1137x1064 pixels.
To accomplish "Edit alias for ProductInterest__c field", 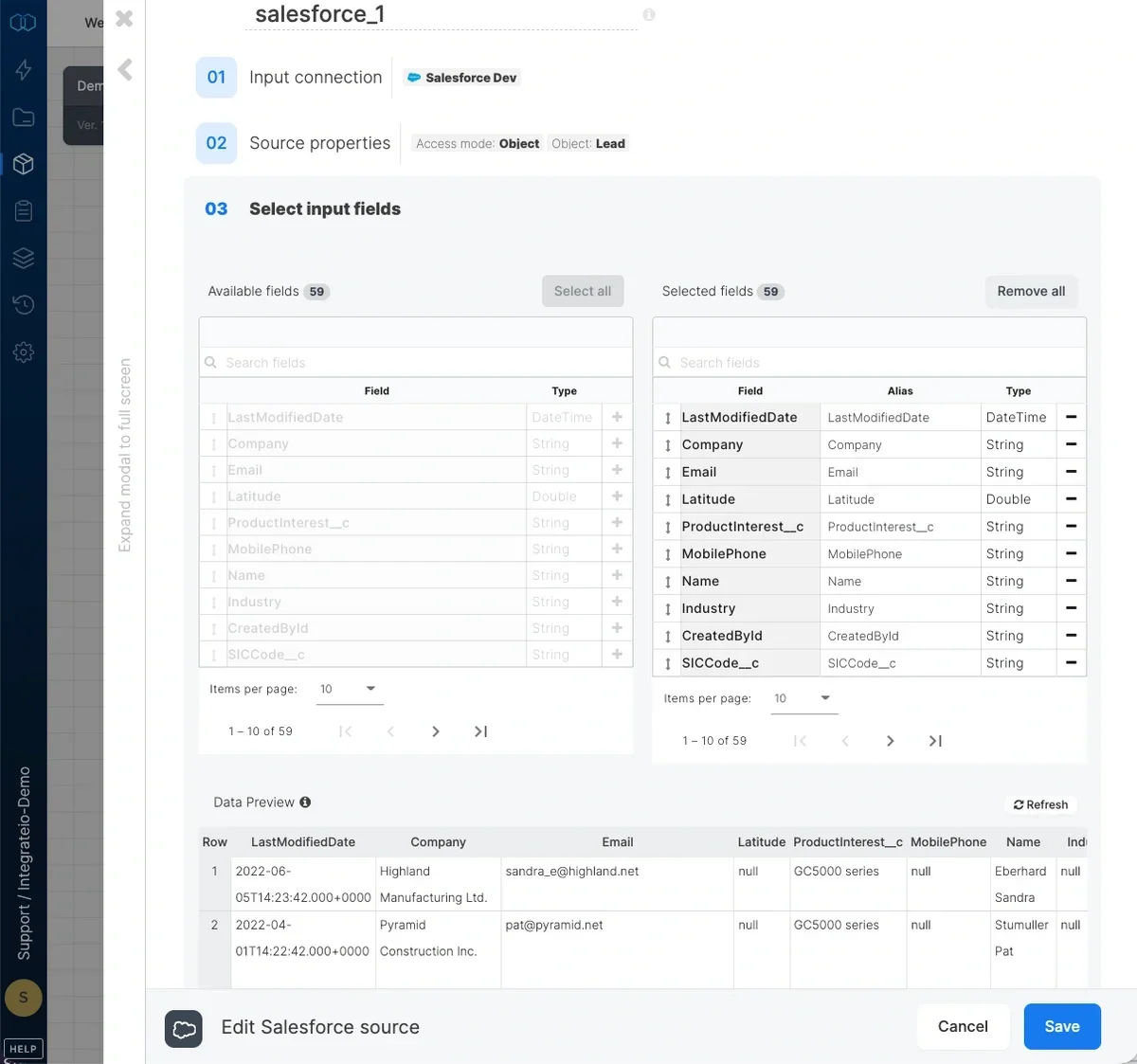I will pyautogui.click(x=900, y=527).
